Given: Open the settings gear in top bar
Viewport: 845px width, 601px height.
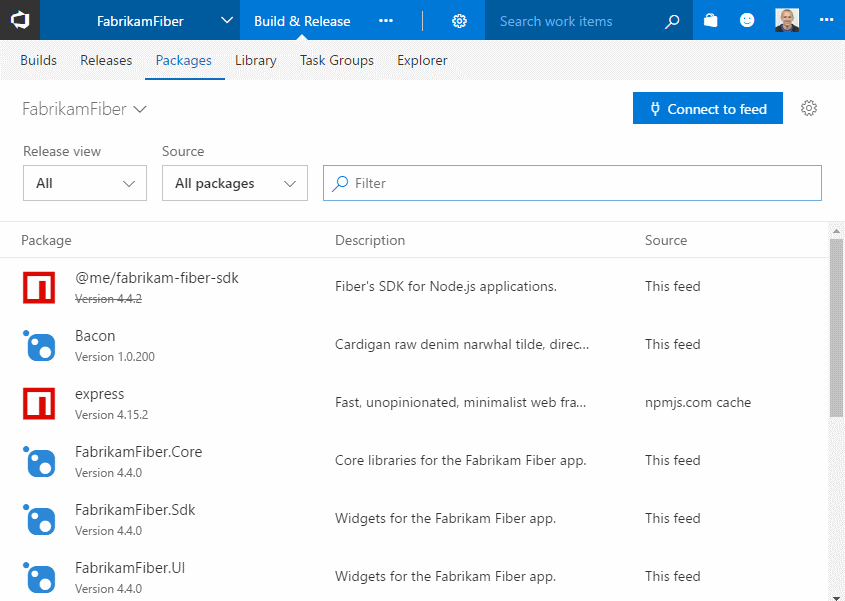Looking at the screenshot, I should point(459,21).
